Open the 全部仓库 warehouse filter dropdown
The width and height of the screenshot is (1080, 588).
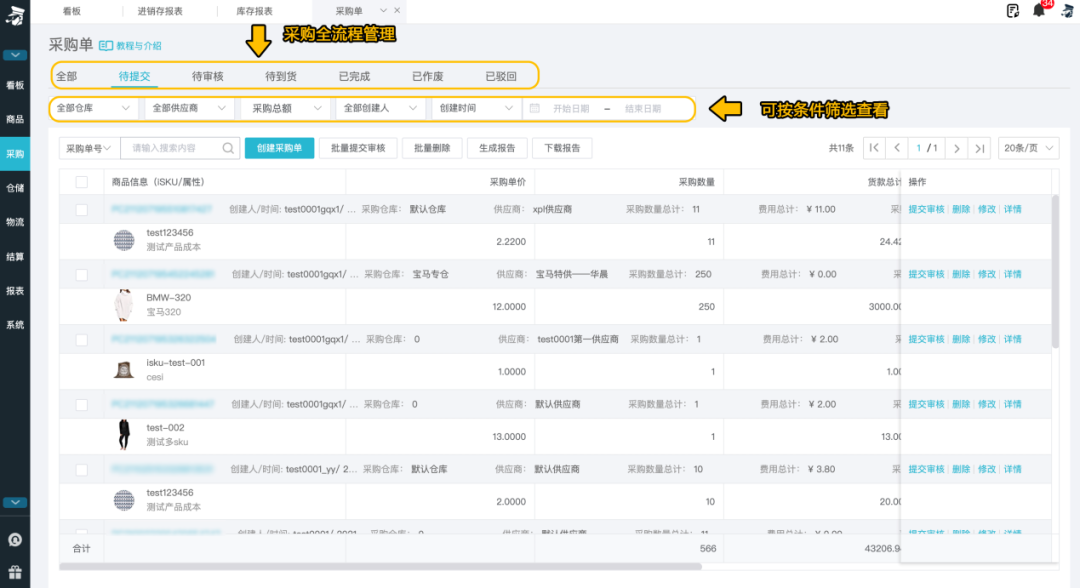click(93, 108)
